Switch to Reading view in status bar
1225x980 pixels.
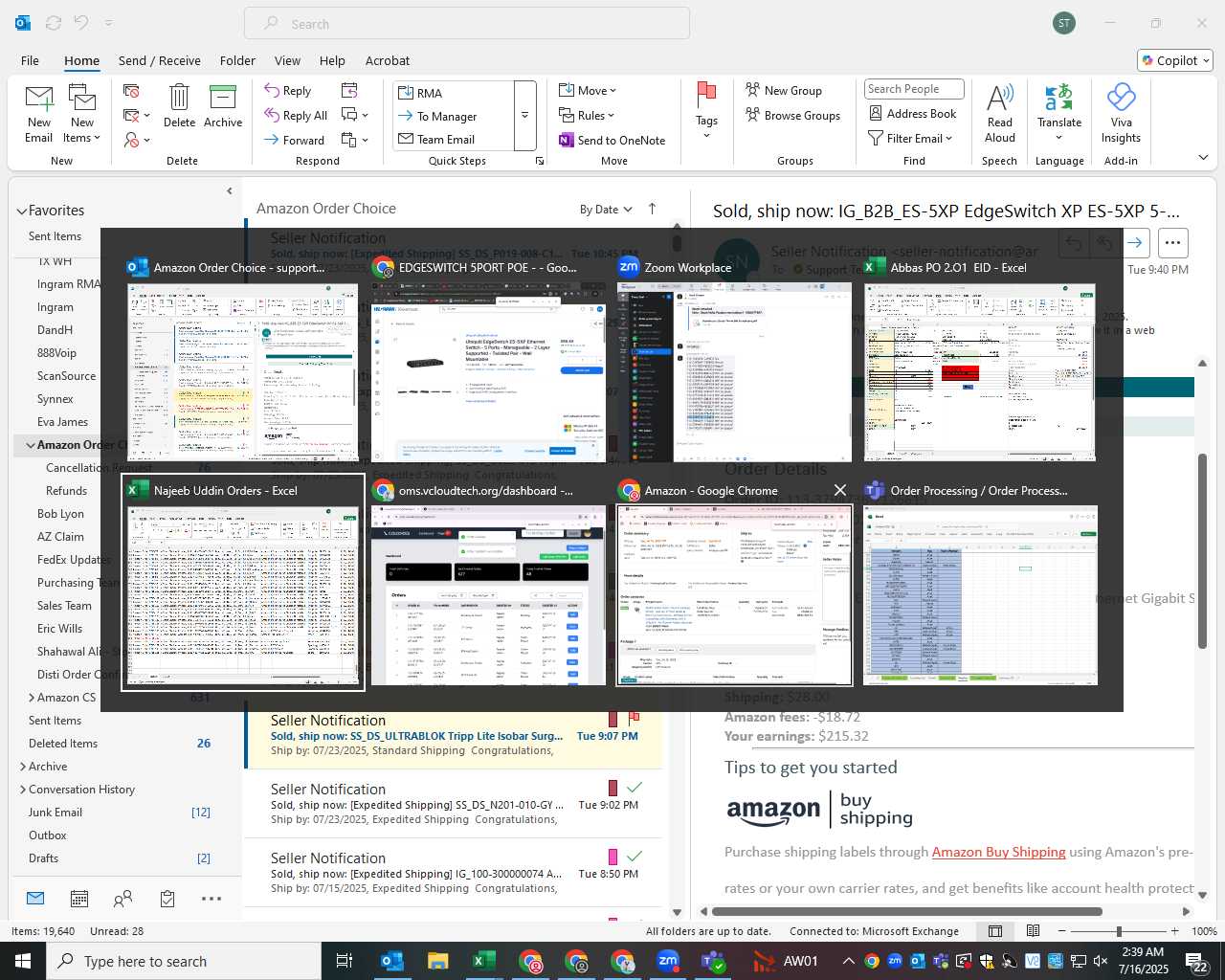pos(1033,931)
